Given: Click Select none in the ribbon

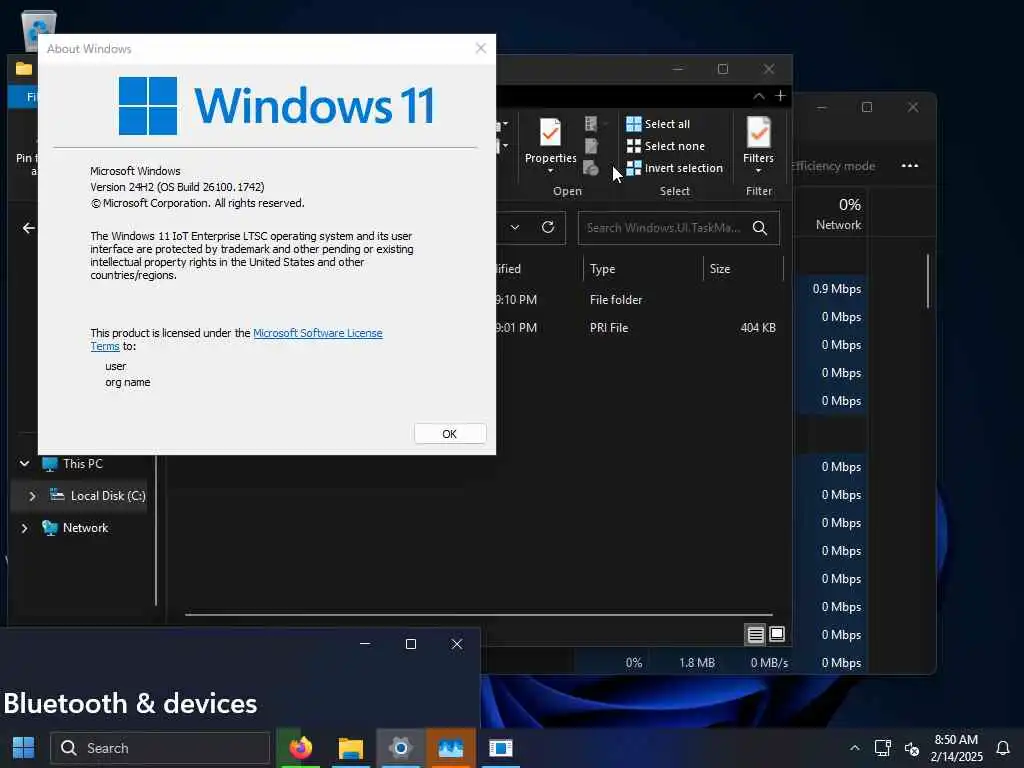Looking at the screenshot, I should (x=665, y=146).
